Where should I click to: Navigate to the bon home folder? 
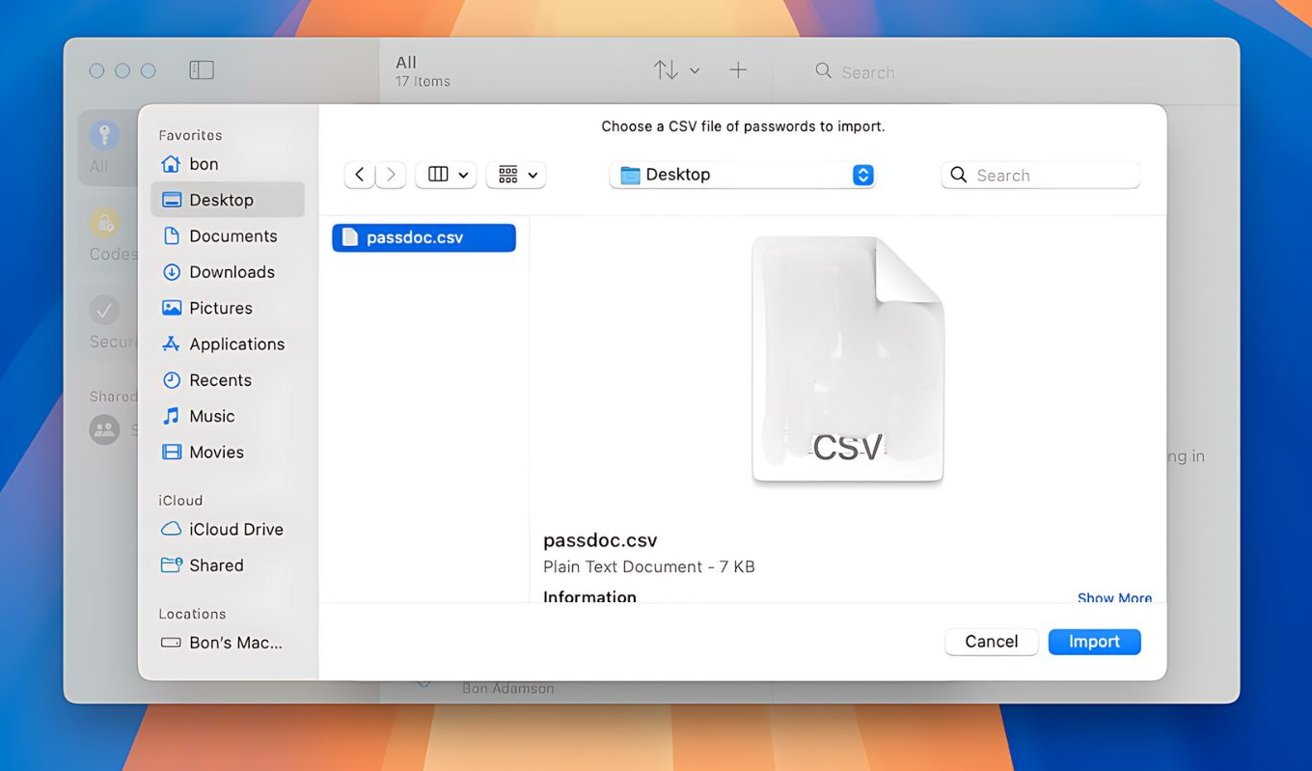point(201,163)
